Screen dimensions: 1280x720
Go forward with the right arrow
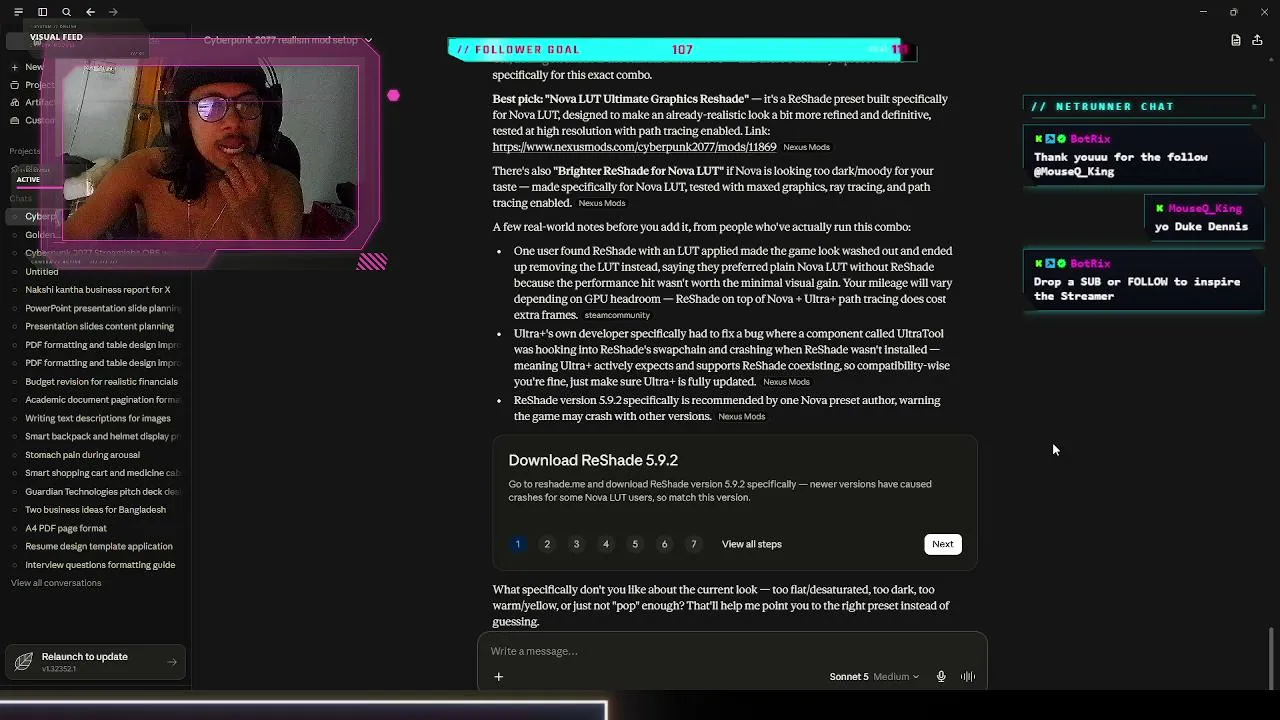[113, 12]
